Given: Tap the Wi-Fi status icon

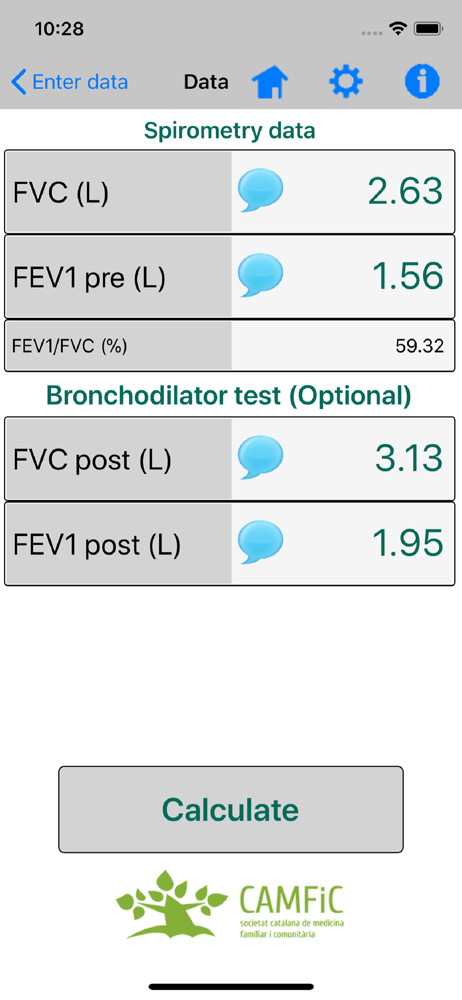Looking at the screenshot, I should coord(399,29).
